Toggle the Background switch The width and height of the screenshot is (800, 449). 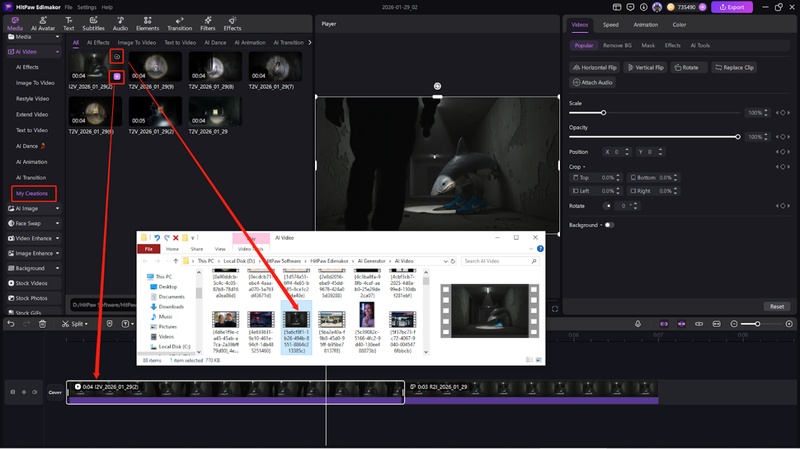point(609,225)
